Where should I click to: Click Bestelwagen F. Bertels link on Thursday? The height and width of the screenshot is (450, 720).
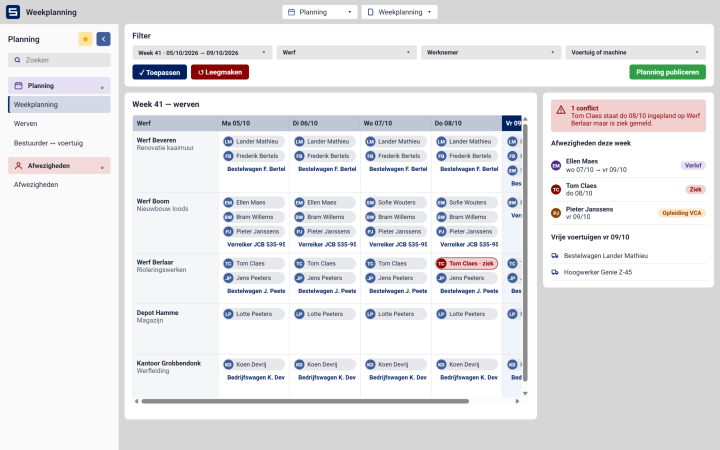coord(469,169)
